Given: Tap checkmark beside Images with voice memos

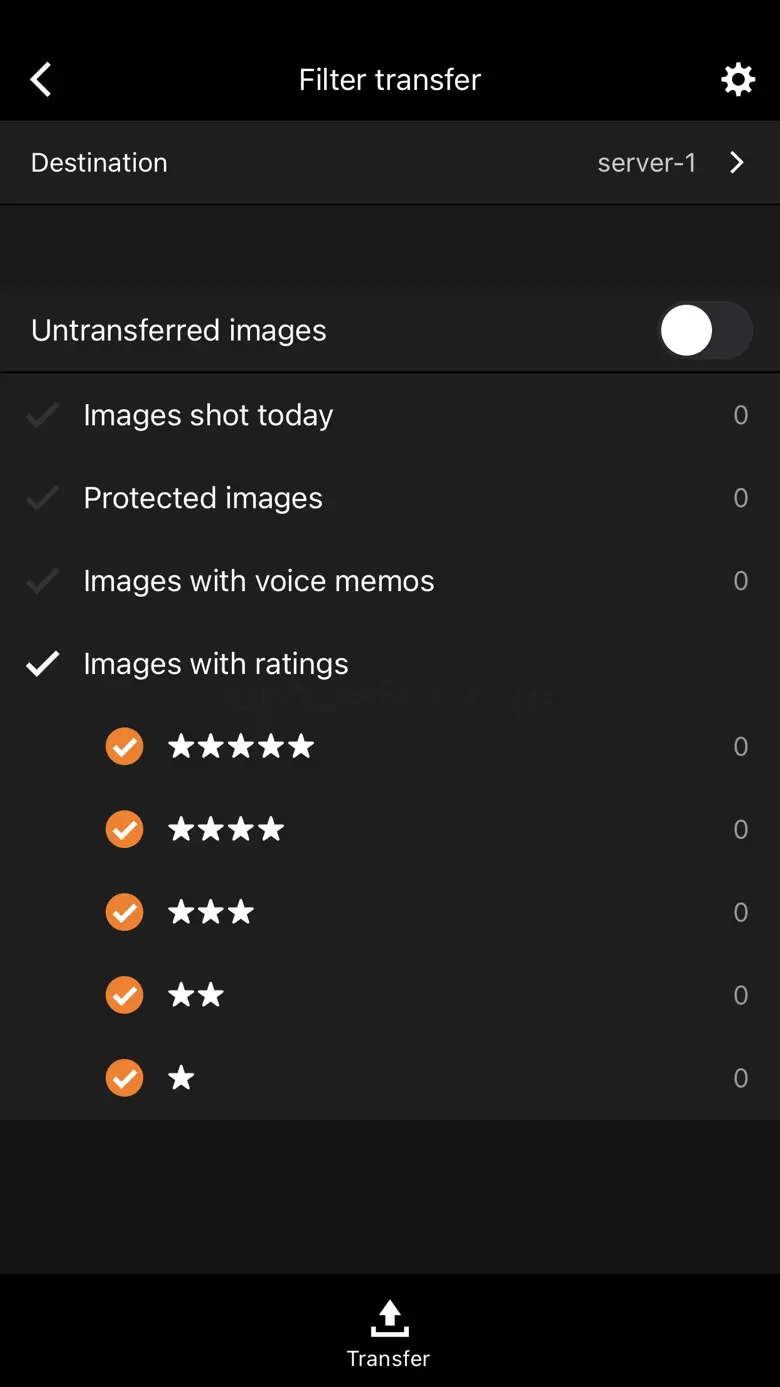Looking at the screenshot, I should click(x=43, y=581).
